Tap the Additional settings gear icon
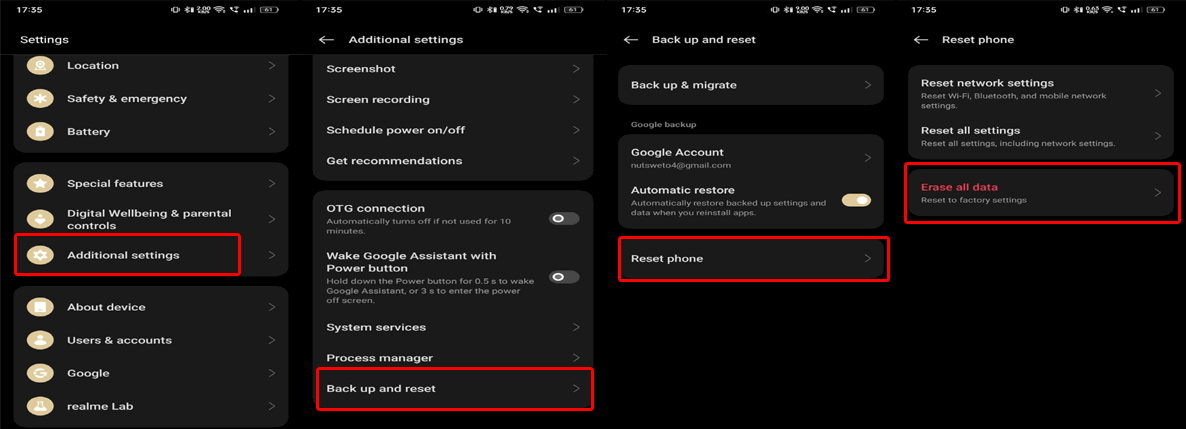Viewport: 1186px width, 429px height. 39,255
